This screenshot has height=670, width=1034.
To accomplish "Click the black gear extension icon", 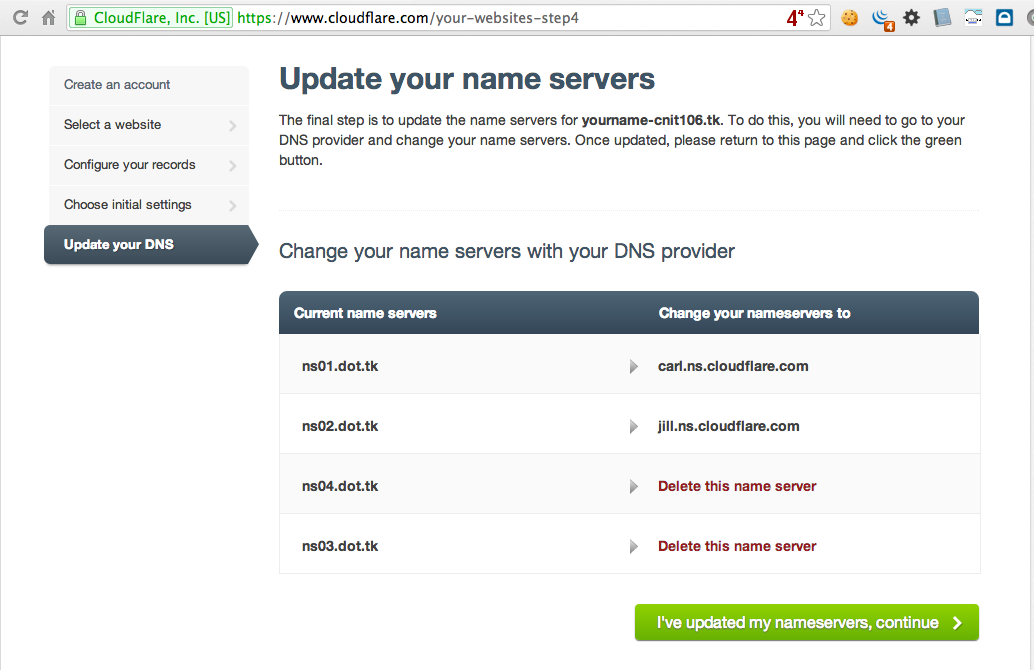I will (x=911, y=18).
